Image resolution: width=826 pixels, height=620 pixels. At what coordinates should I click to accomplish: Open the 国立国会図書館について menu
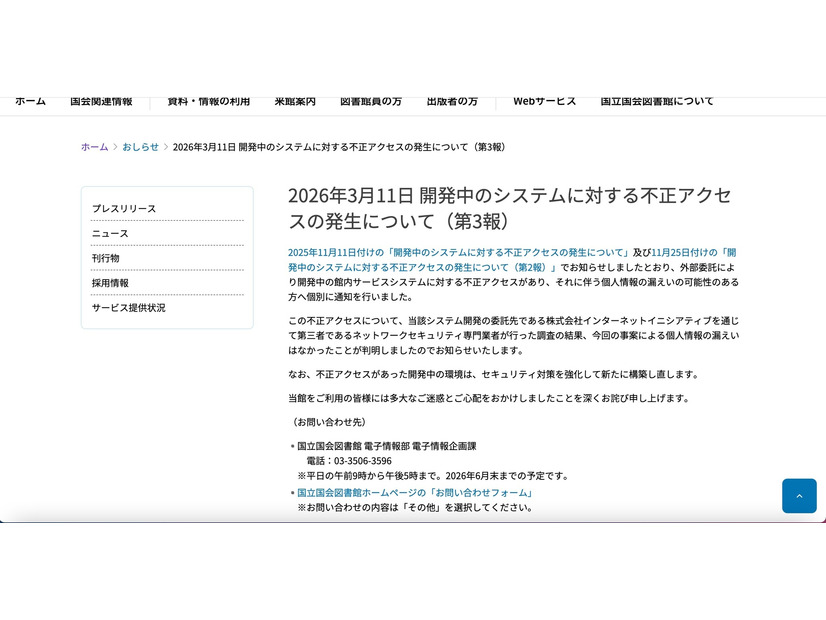(656, 101)
